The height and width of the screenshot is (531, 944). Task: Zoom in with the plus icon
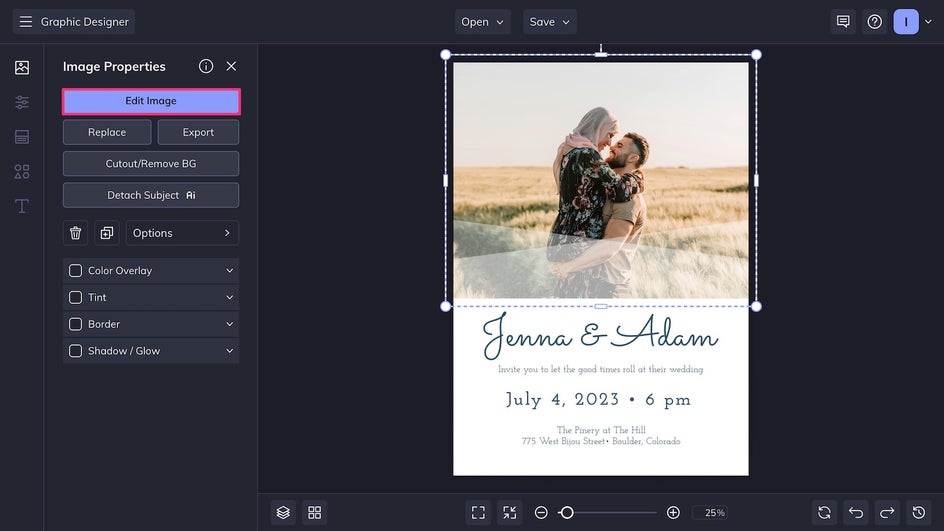[673, 512]
